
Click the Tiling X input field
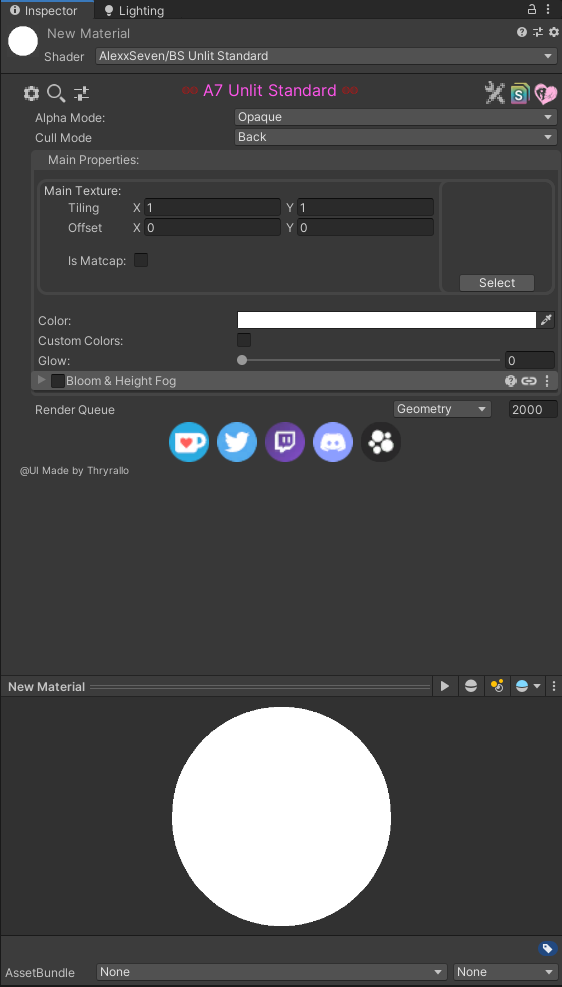tap(212, 208)
